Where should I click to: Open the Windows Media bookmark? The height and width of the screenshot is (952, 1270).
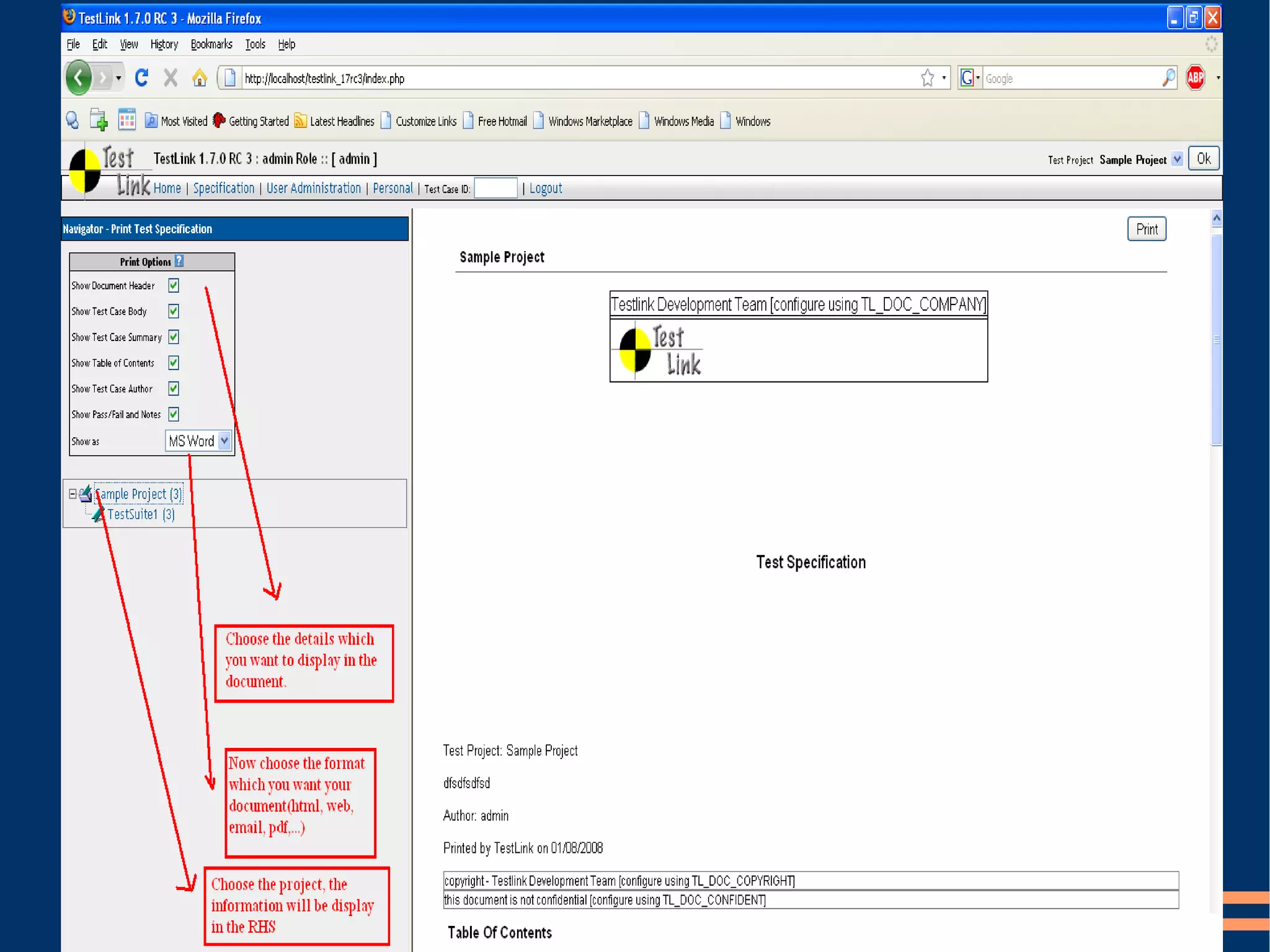(676, 121)
